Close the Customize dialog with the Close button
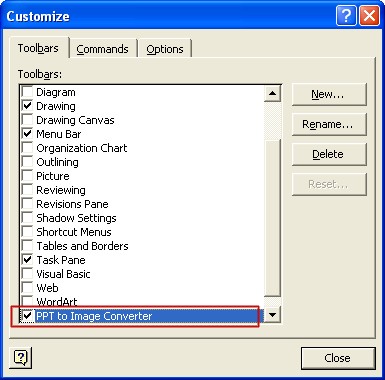385x380 pixels. tap(338, 358)
